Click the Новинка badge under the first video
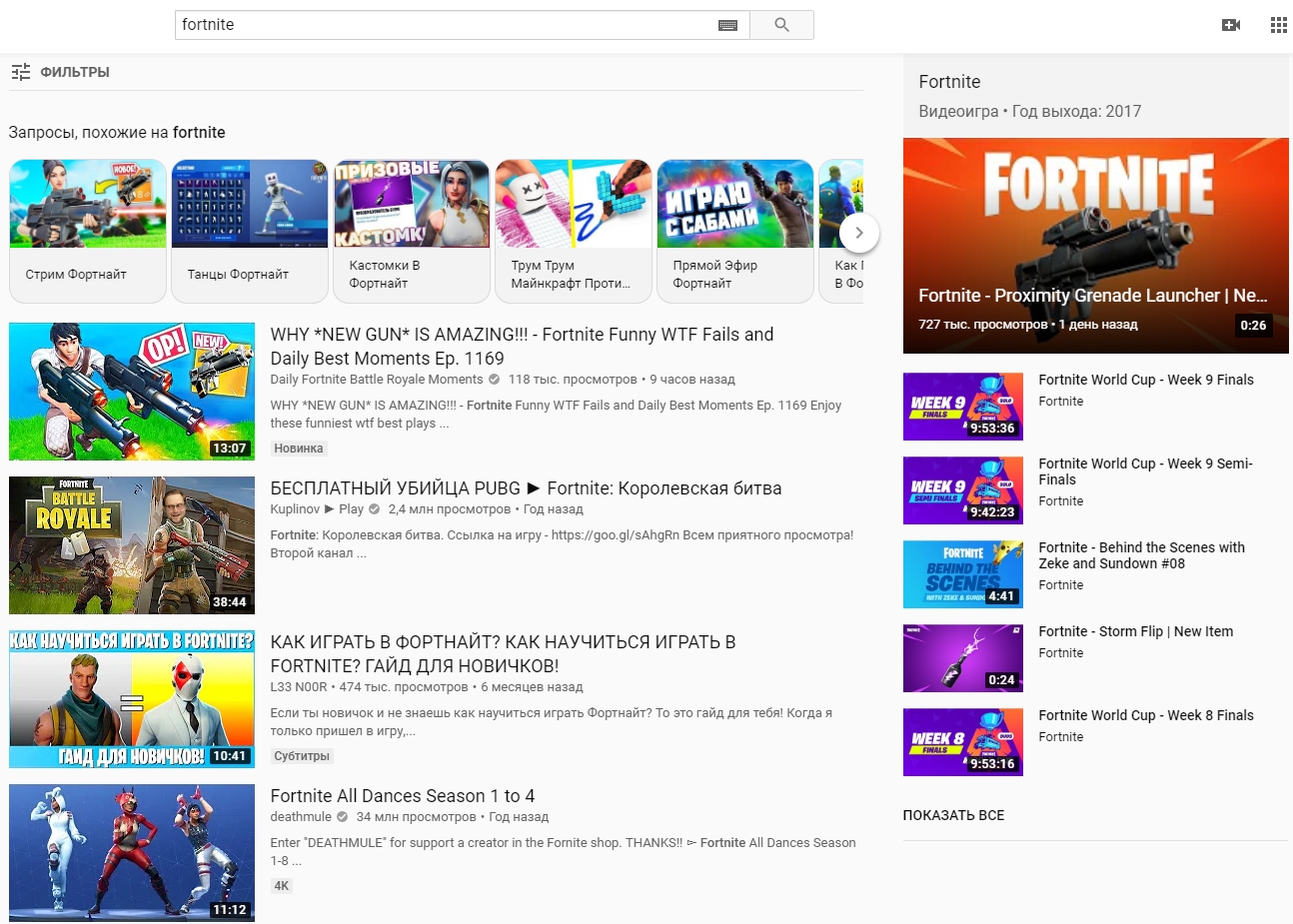1293x924 pixels. (299, 449)
